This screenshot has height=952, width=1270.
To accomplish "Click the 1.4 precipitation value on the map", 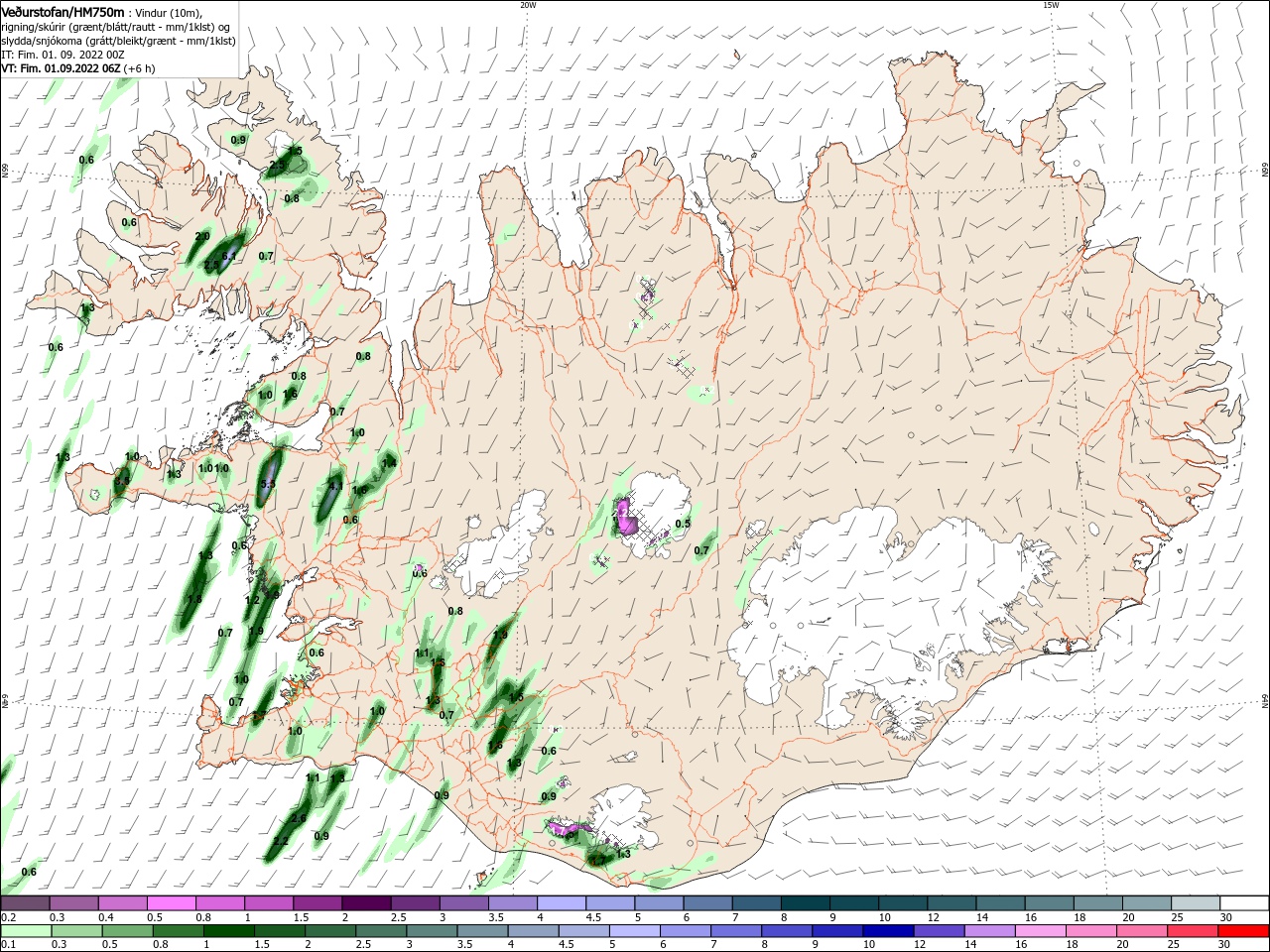I will [389, 463].
